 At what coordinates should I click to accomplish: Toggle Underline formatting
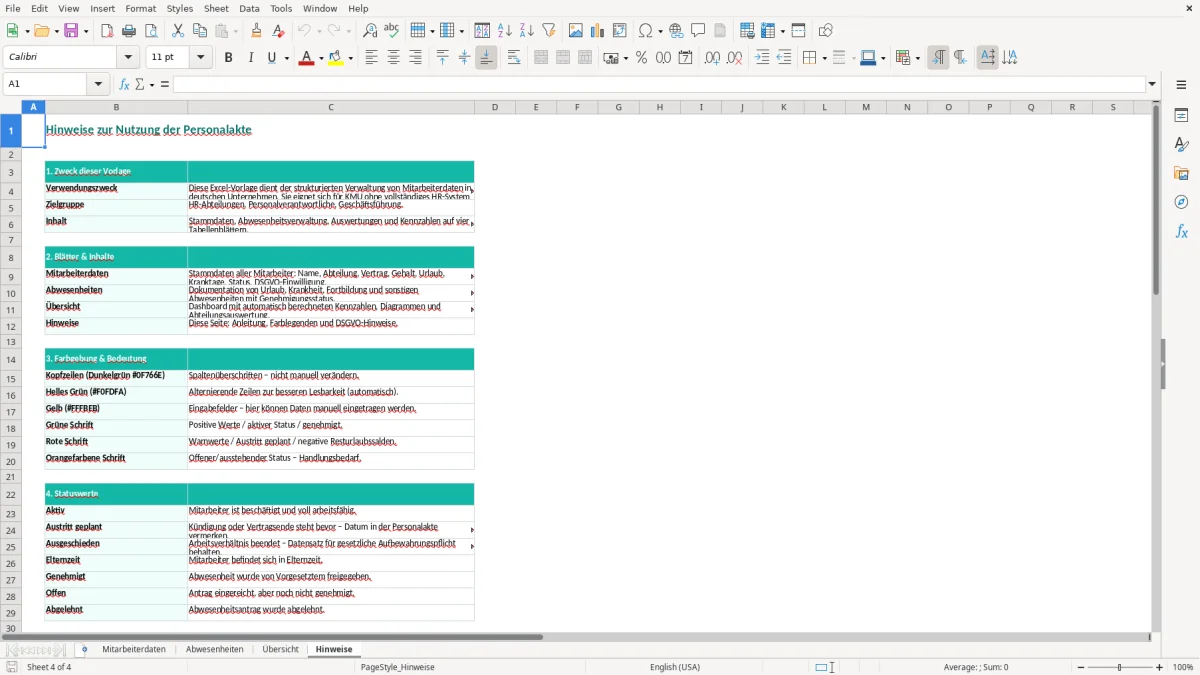pos(271,58)
